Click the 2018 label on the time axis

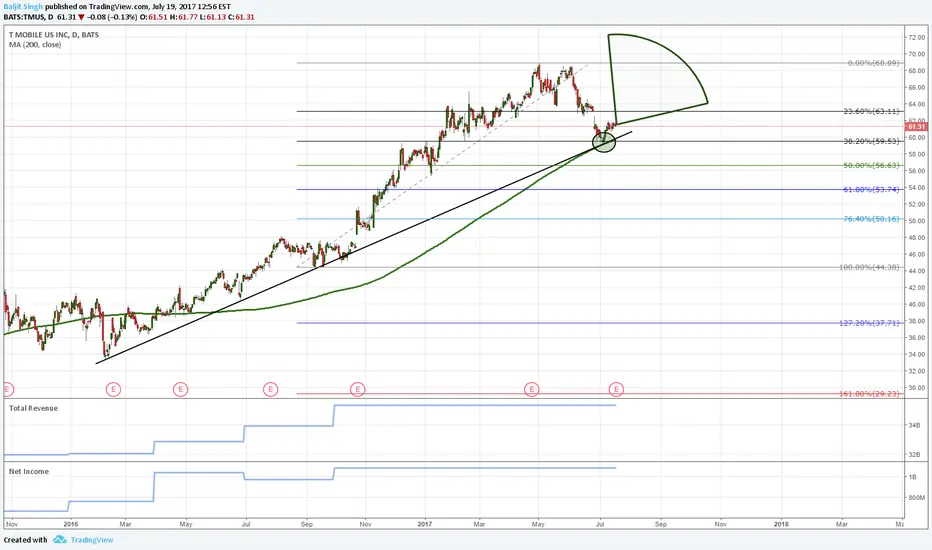tap(781, 524)
